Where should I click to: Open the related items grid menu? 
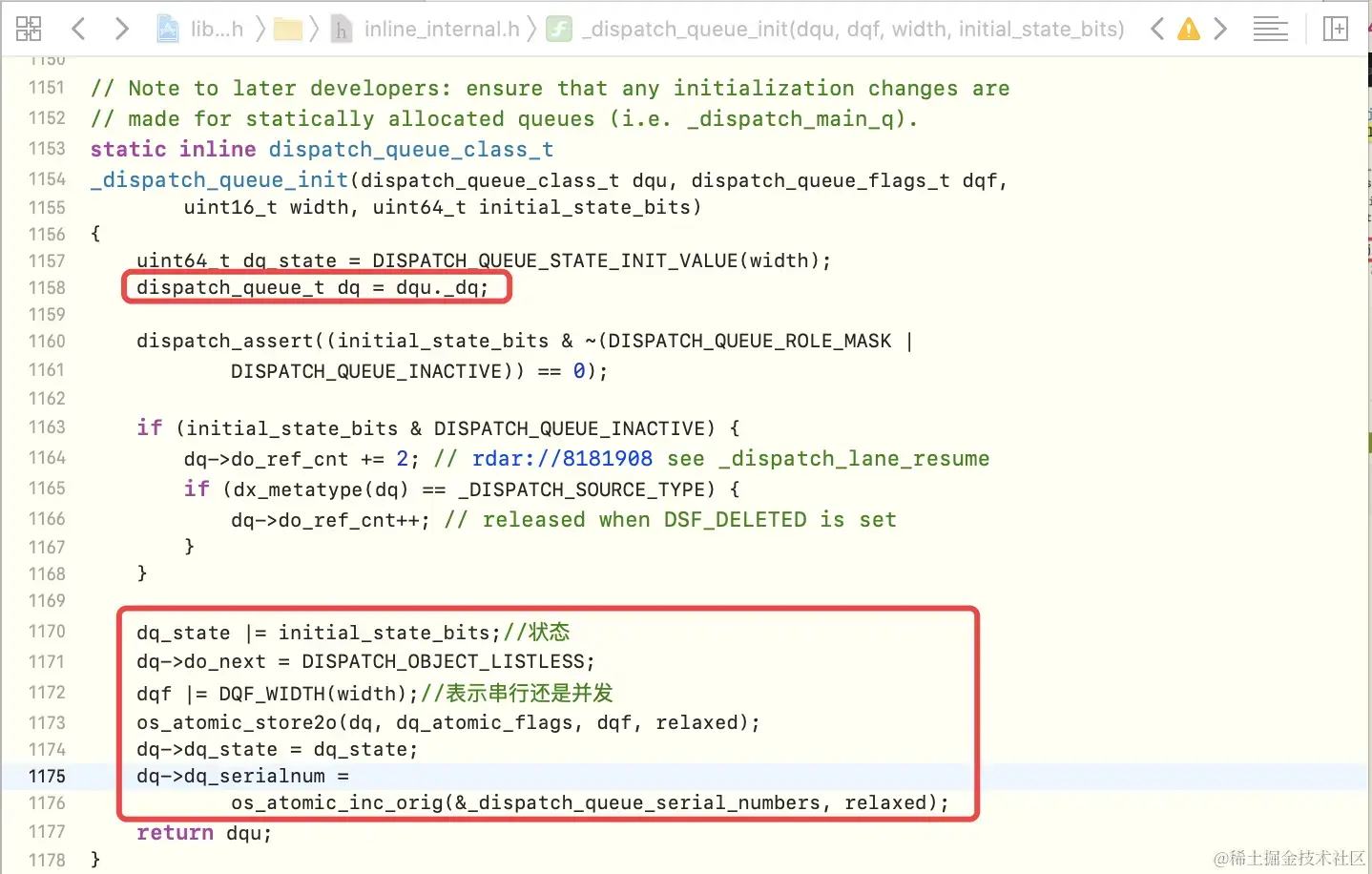(x=29, y=29)
